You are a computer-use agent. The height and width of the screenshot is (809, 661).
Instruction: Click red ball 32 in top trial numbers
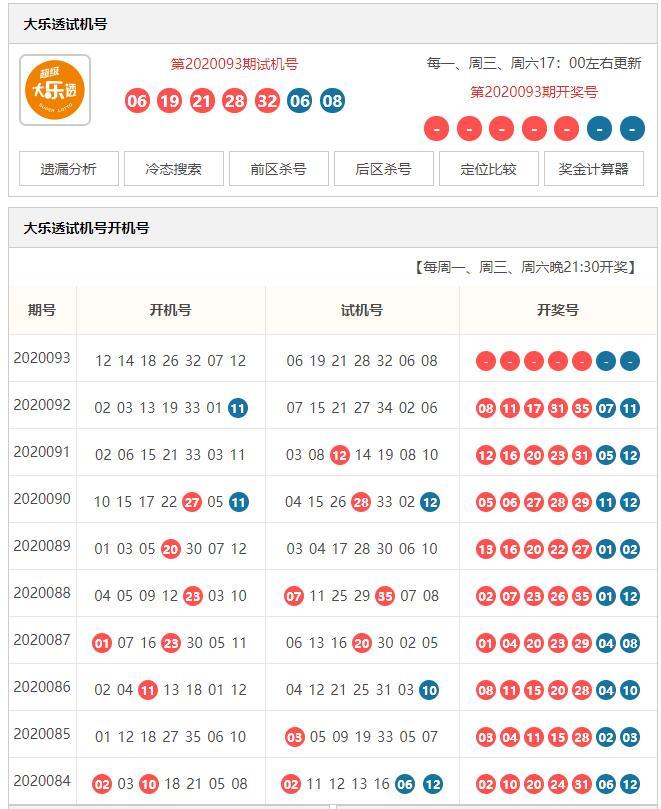click(267, 101)
